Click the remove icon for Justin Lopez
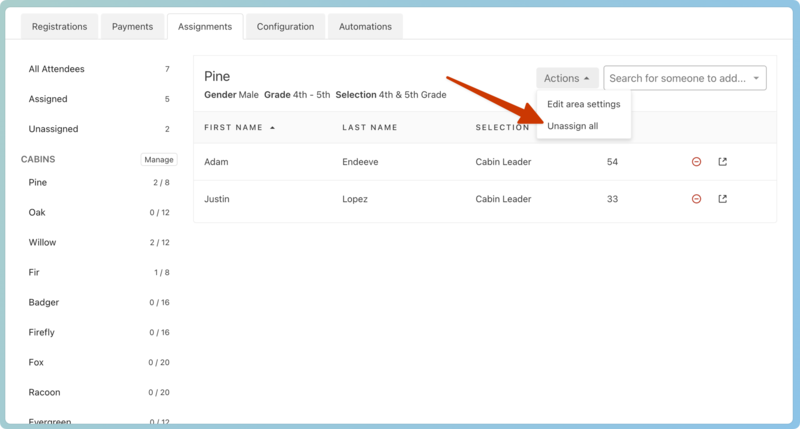 [x=696, y=199]
